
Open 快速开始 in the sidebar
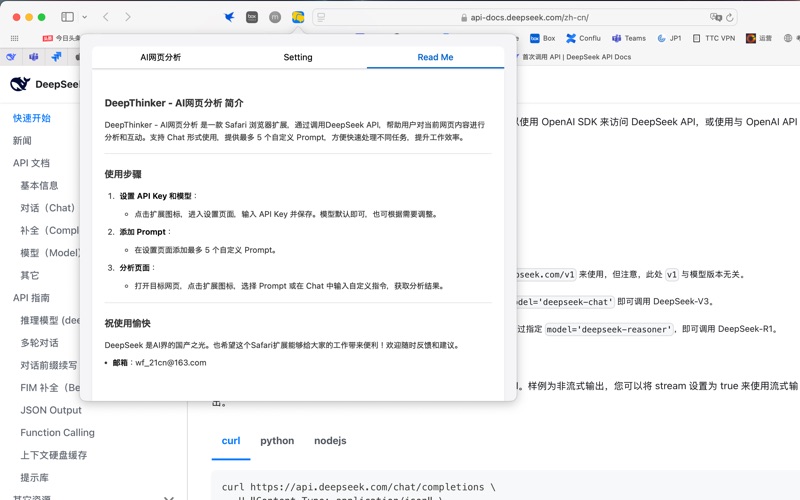pyautogui.click(x=32, y=118)
